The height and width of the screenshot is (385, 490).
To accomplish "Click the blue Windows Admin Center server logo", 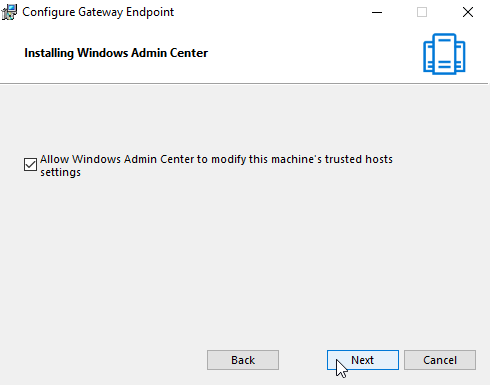I will pyautogui.click(x=444, y=54).
